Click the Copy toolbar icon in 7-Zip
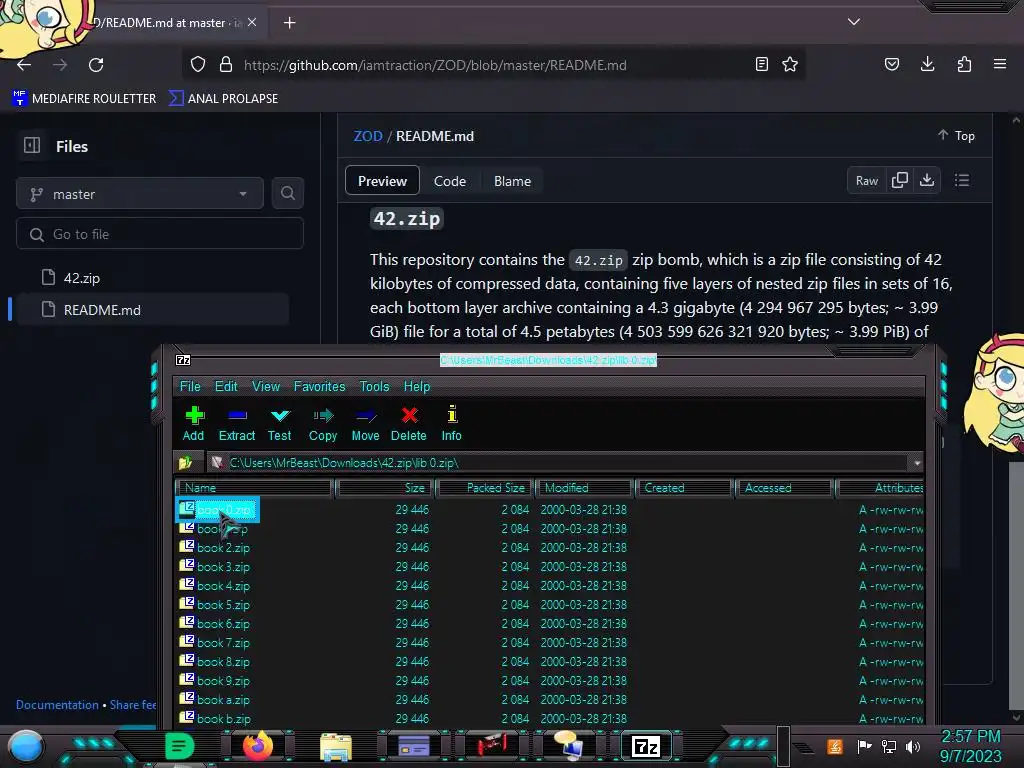The width and height of the screenshot is (1024, 768). 323,415
